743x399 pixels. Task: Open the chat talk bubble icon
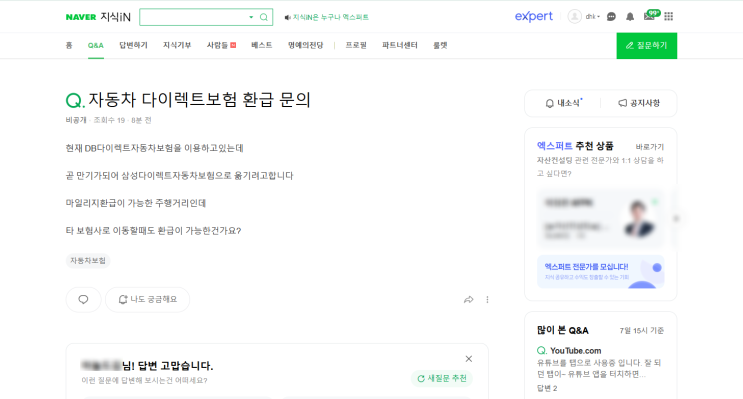611,17
